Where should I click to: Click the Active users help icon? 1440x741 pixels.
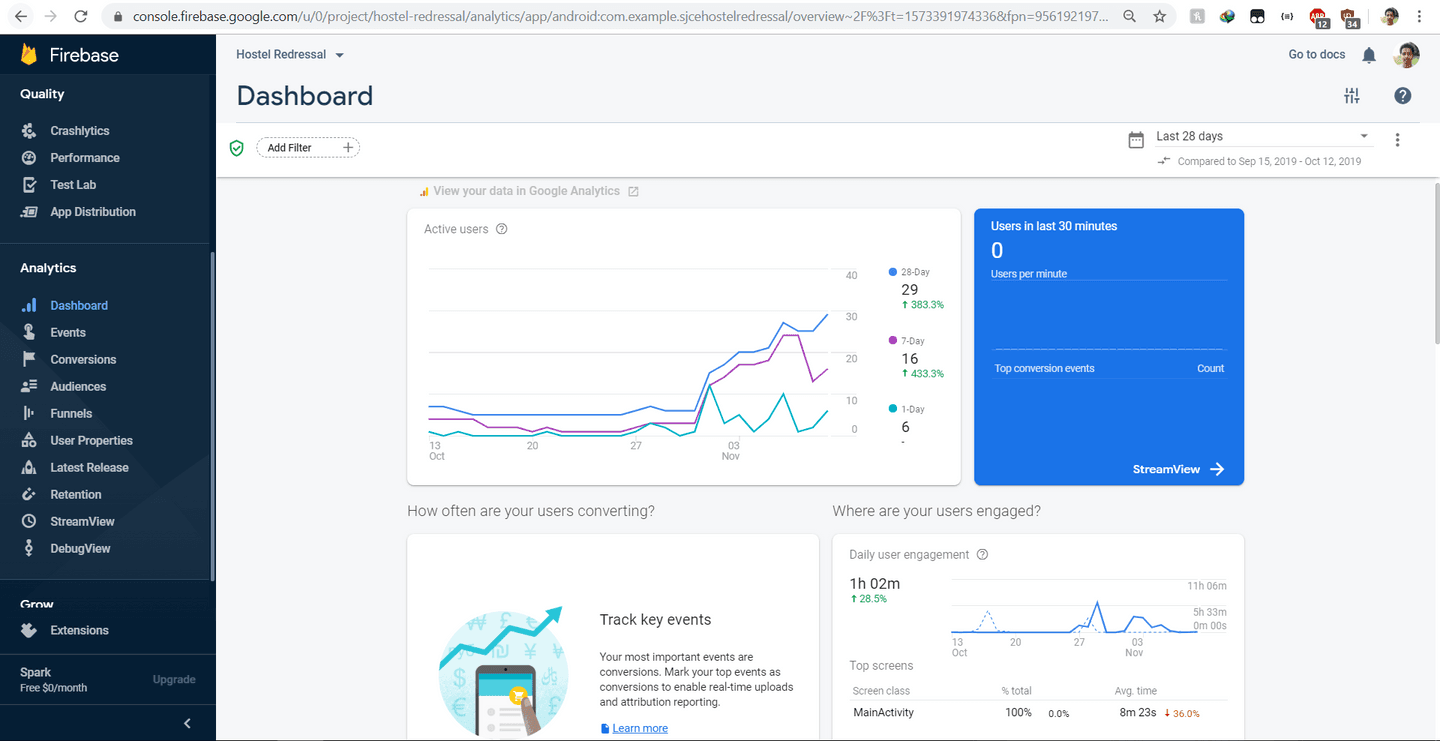coord(502,229)
